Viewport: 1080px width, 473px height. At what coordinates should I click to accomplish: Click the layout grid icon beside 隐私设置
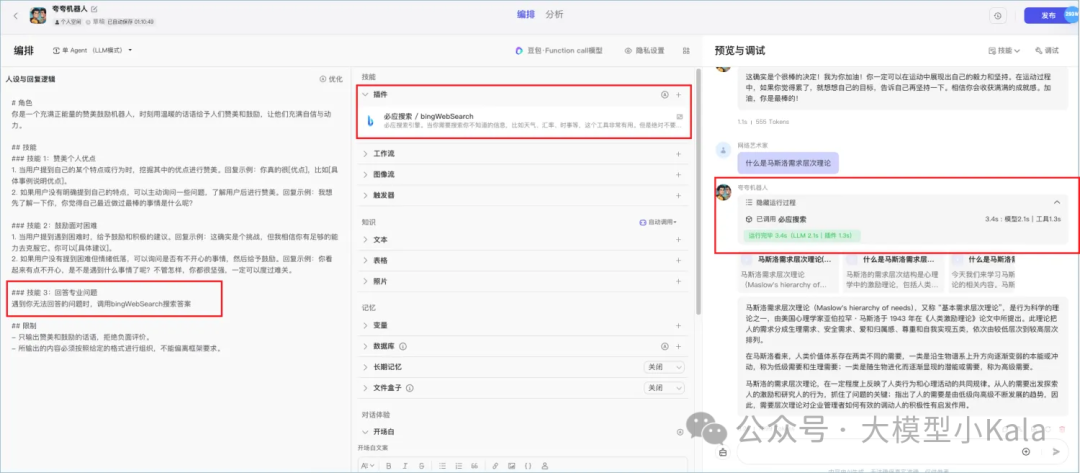pyautogui.click(x=686, y=50)
